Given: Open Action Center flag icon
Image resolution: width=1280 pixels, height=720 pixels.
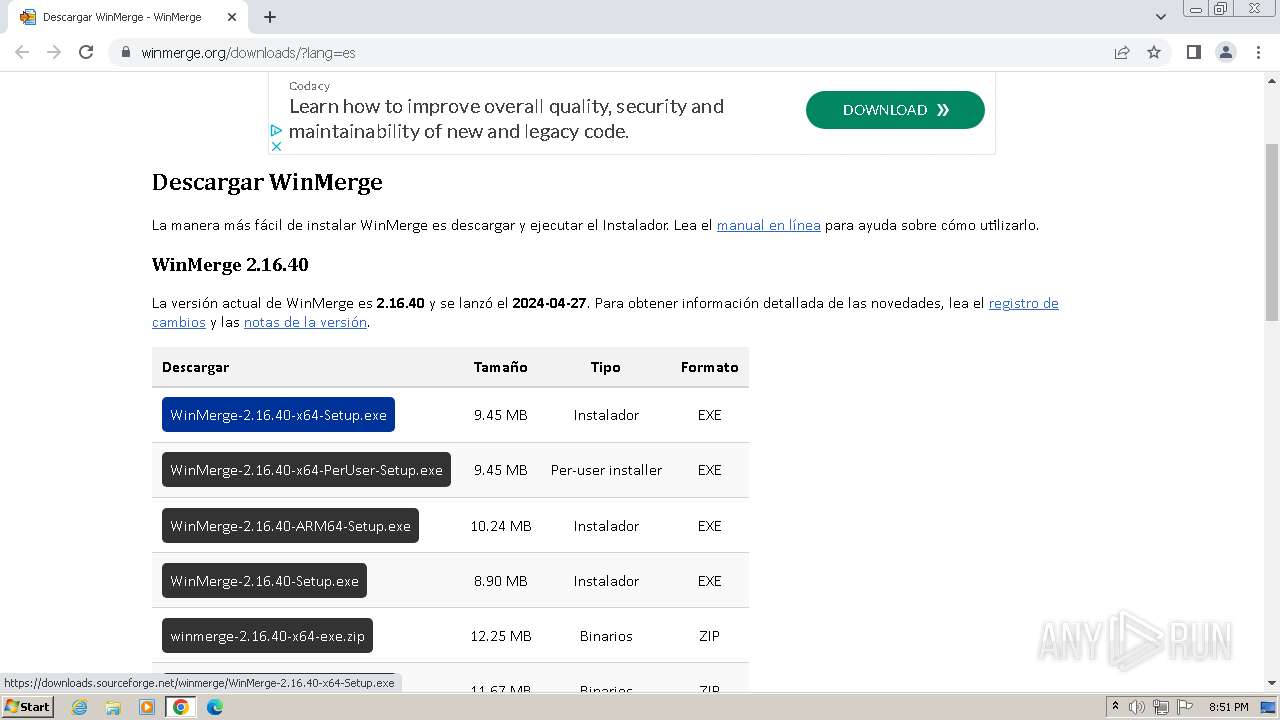Looking at the screenshot, I should (1183, 707).
